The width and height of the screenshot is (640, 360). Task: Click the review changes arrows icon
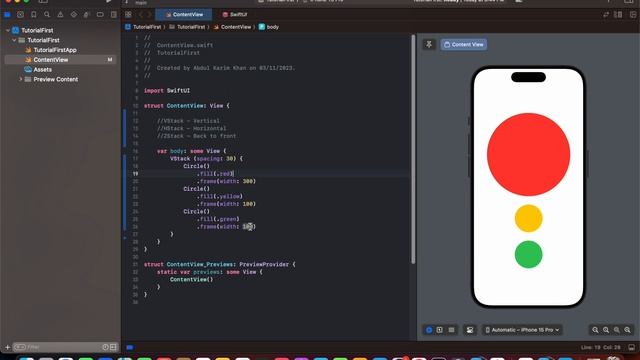tap(606, 15)
